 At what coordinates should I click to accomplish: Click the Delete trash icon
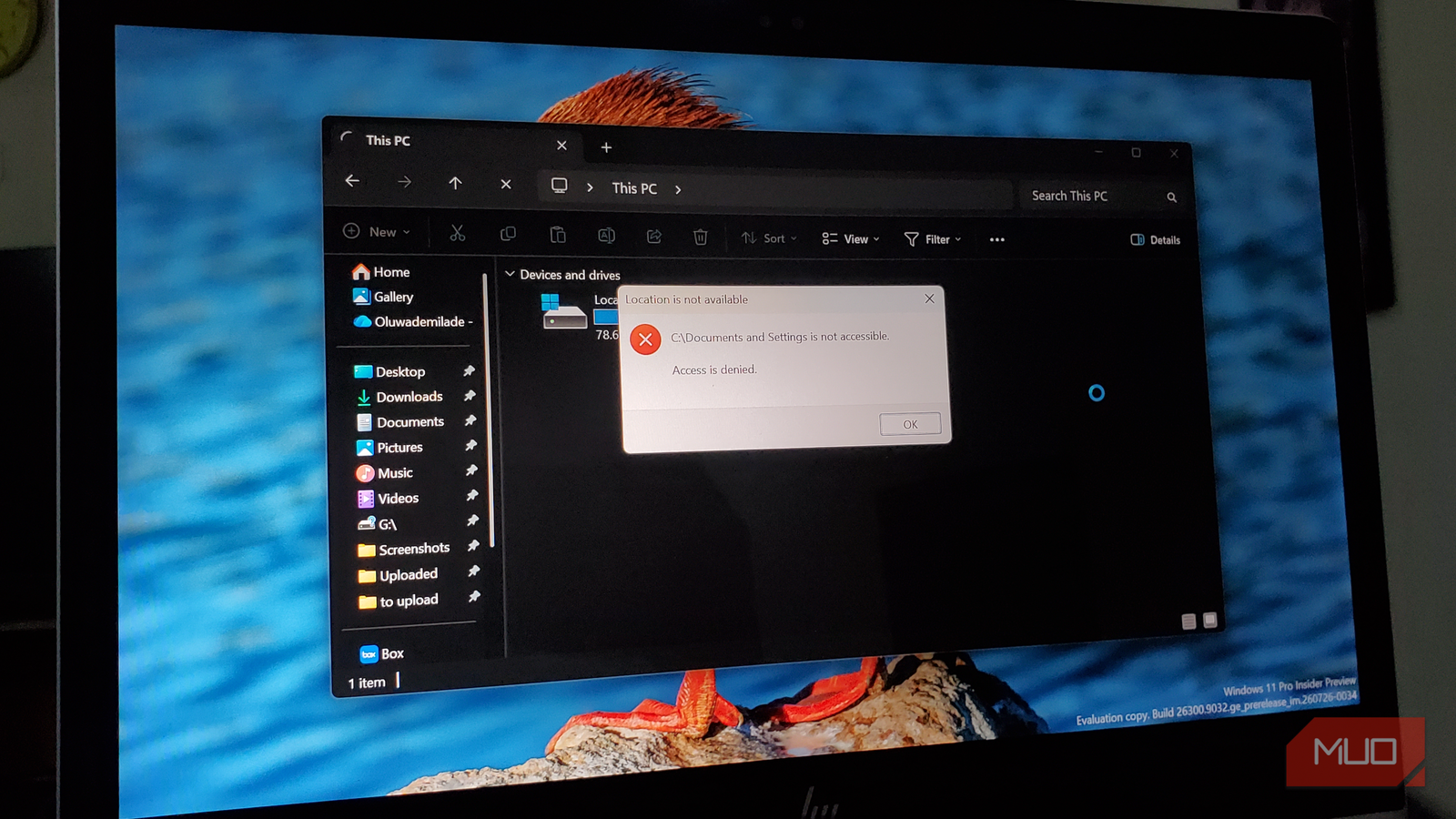click(x=701, y=238)
